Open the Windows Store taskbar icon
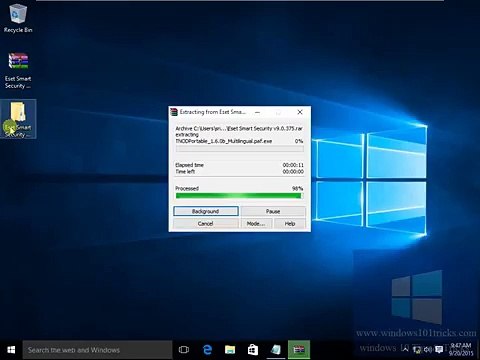Image resolution: width=480 pixels, height=360 pixels. [x=253, y=350]
